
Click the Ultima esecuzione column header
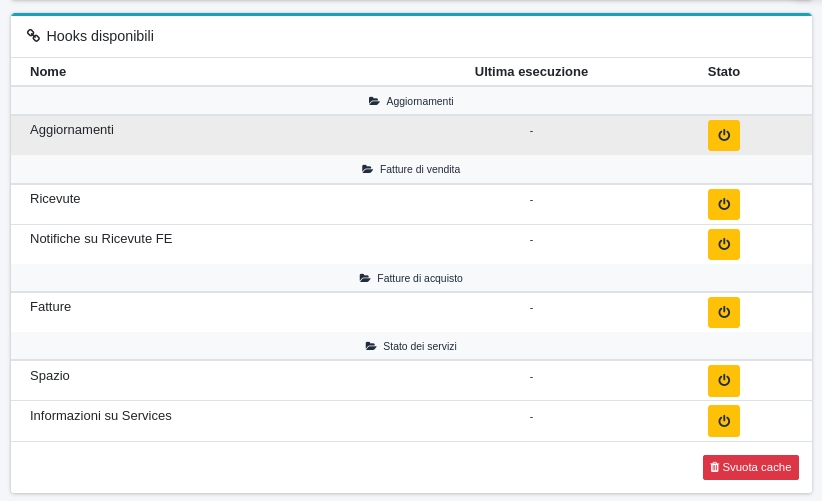531,71
